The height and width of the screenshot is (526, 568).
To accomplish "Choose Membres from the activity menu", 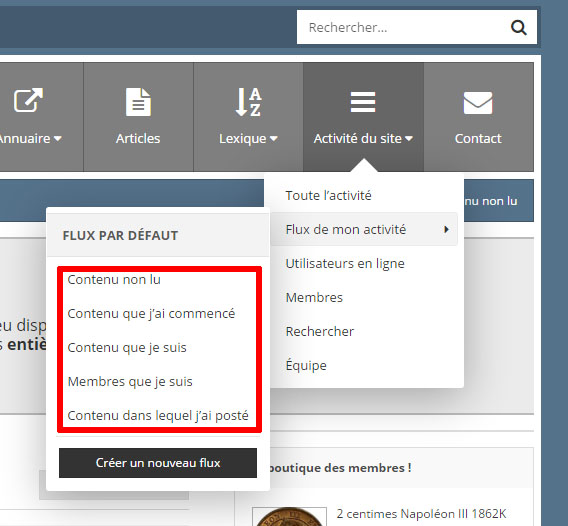I will [x=314, y=297].
